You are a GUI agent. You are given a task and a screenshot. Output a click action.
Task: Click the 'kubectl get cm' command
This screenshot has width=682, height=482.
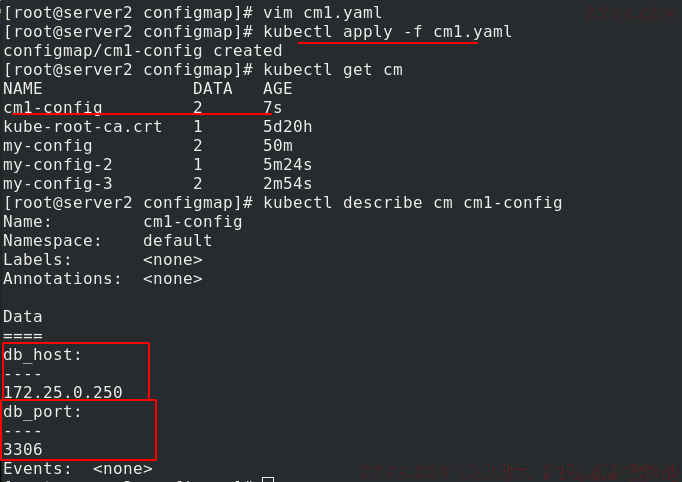[x=333, y=70]
